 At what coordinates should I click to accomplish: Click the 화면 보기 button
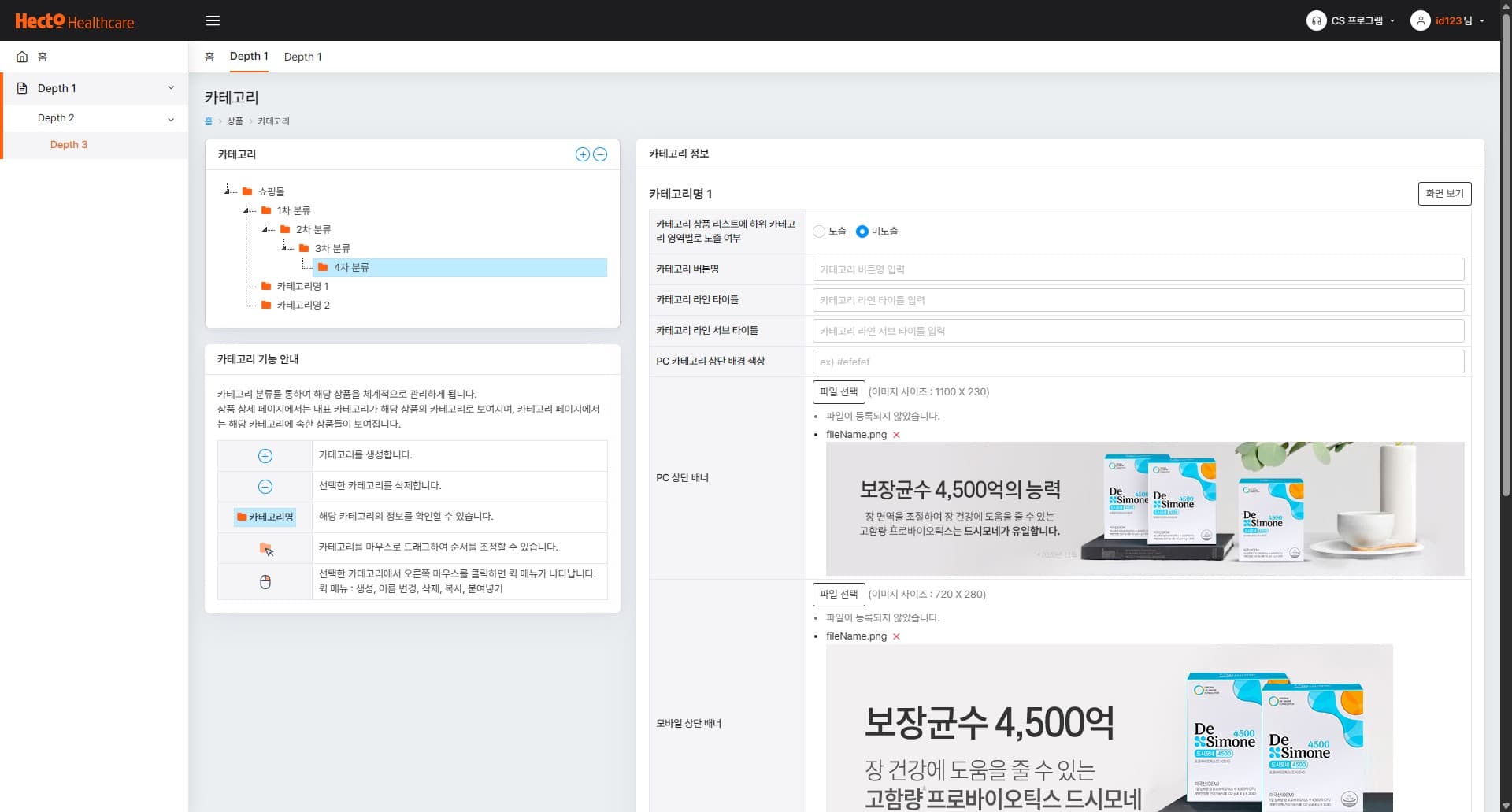[1444, 194]
